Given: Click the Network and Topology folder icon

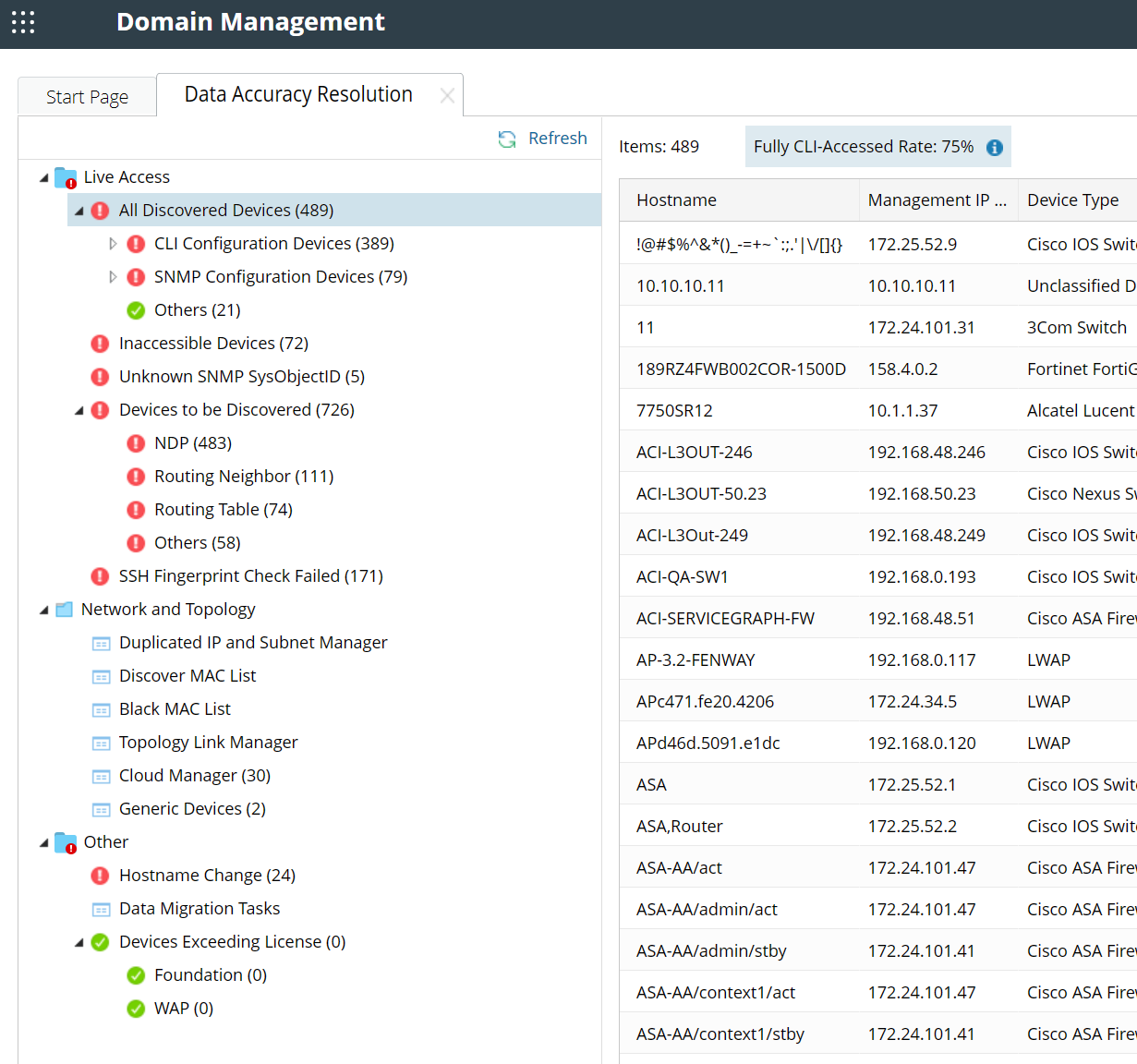Looking at the screenshot, I should tap(64, 610).
